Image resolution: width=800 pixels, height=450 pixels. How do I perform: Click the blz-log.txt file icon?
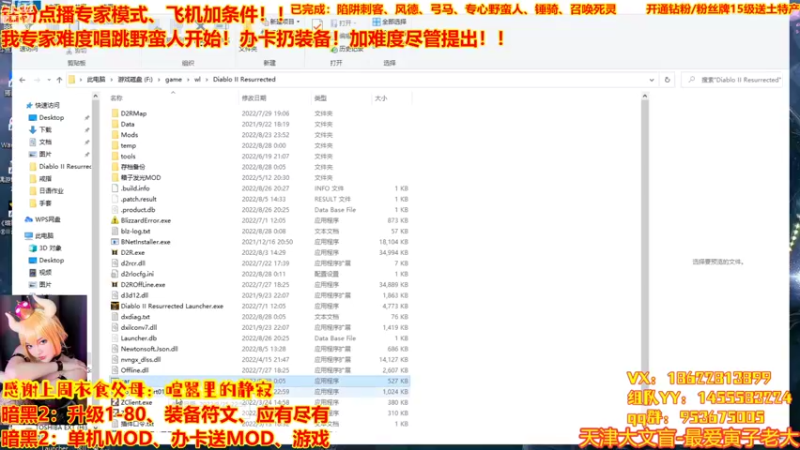(115, 231)
